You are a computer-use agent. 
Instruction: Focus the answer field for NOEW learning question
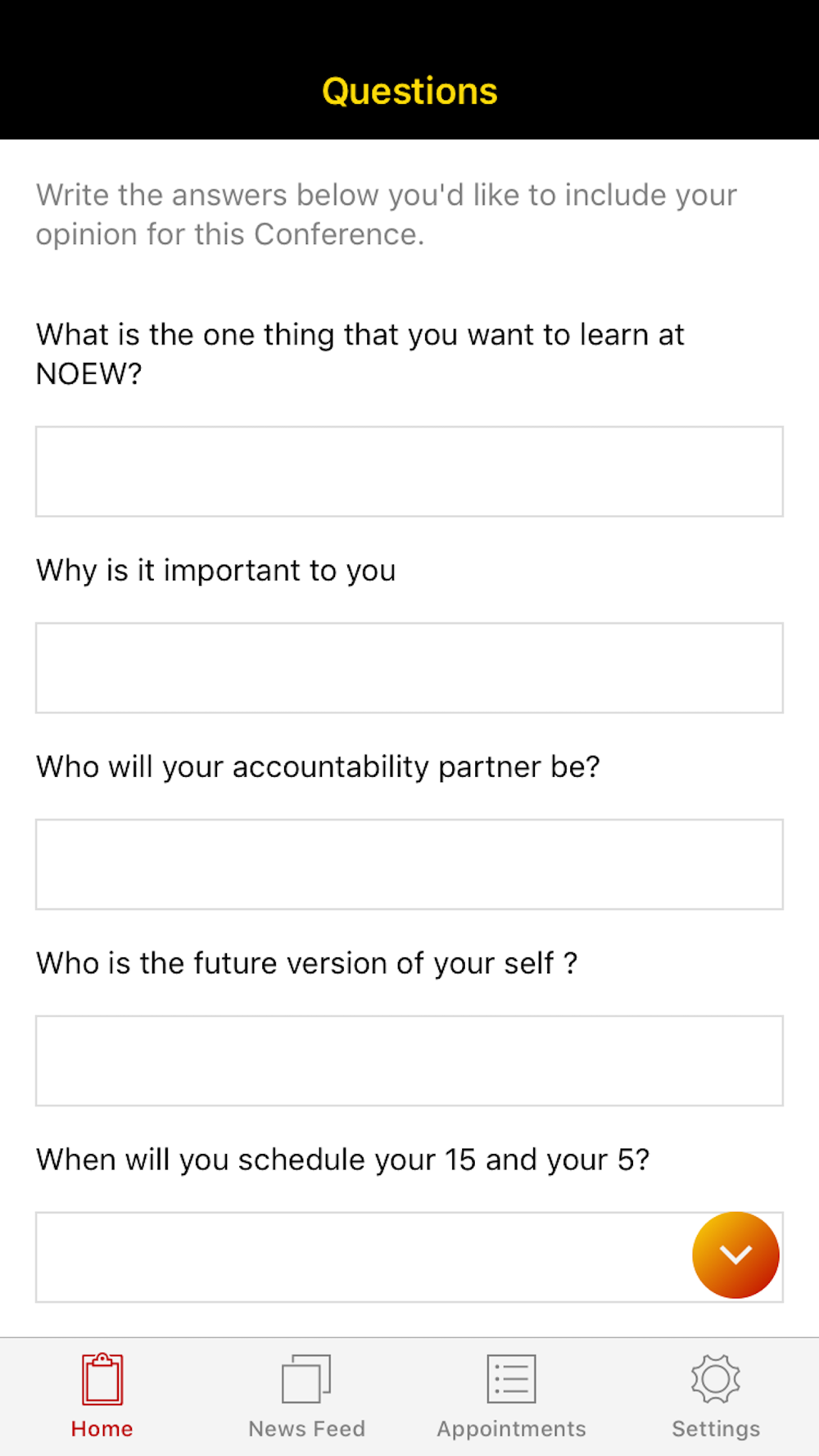click(x=409, y=471)
